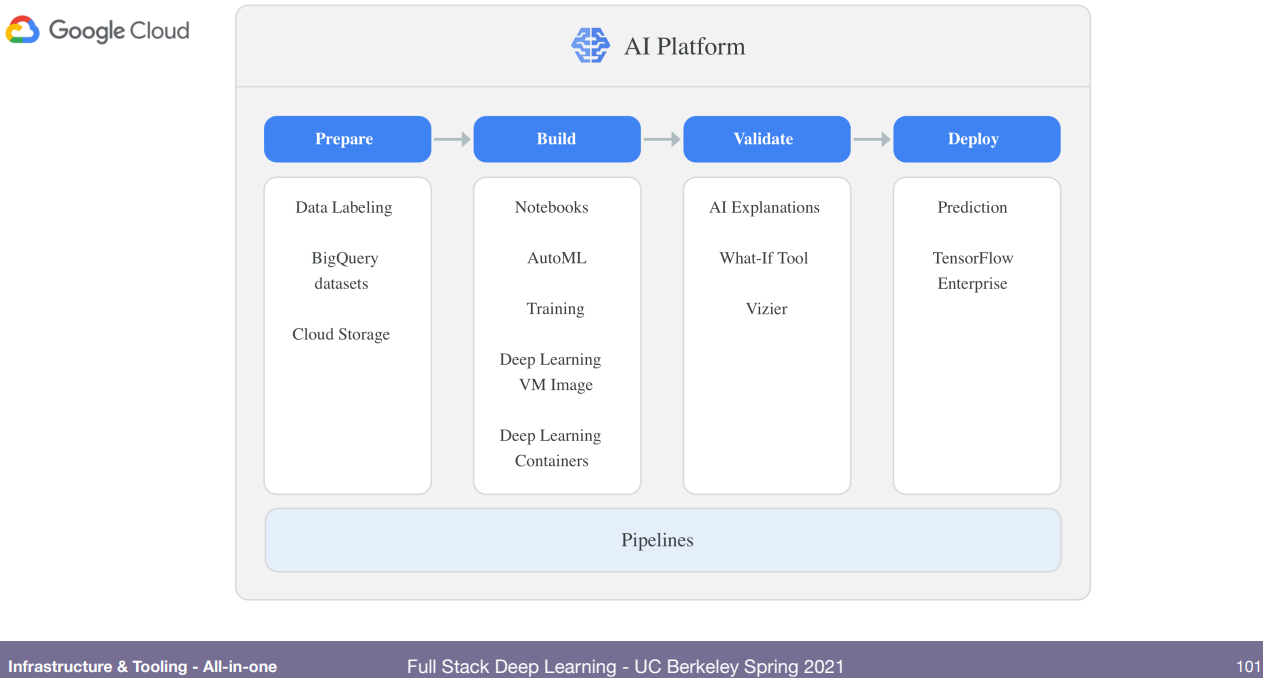The image size is (1263, 678).
Task: Choose AutoML in Build column
Action: (557, 258)
